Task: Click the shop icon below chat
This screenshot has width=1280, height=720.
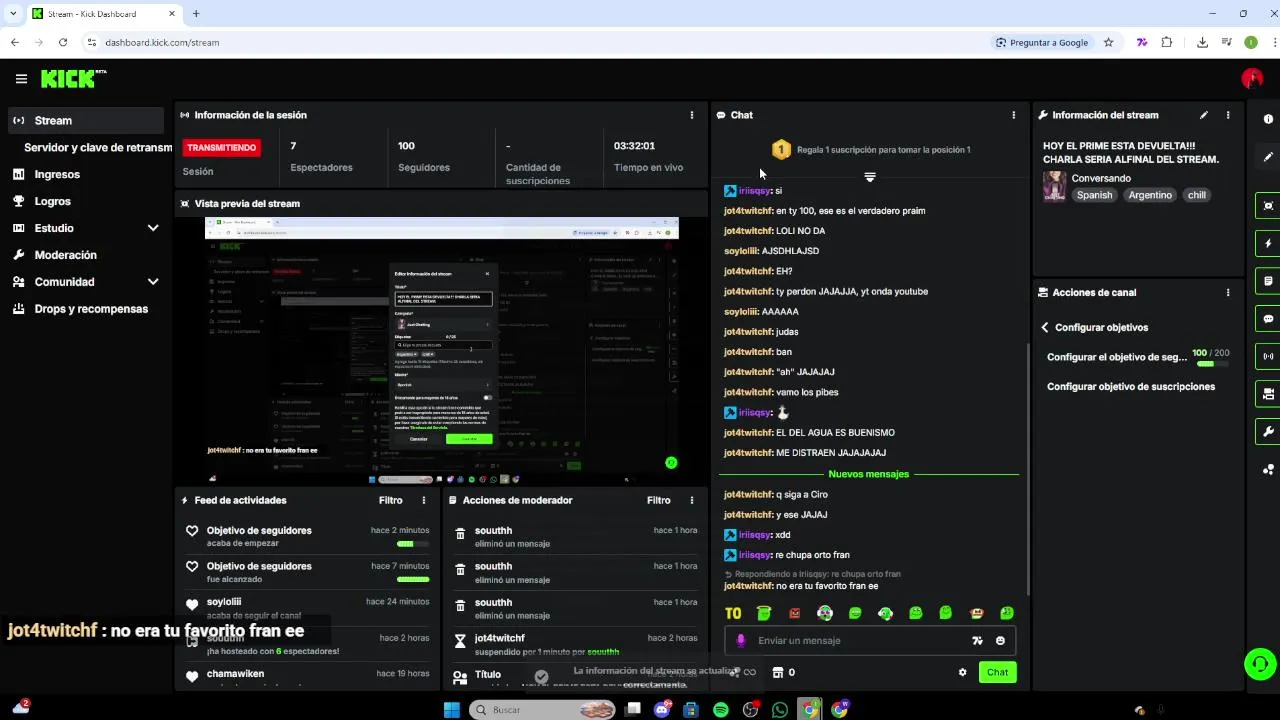Action: tap(778, 672)
